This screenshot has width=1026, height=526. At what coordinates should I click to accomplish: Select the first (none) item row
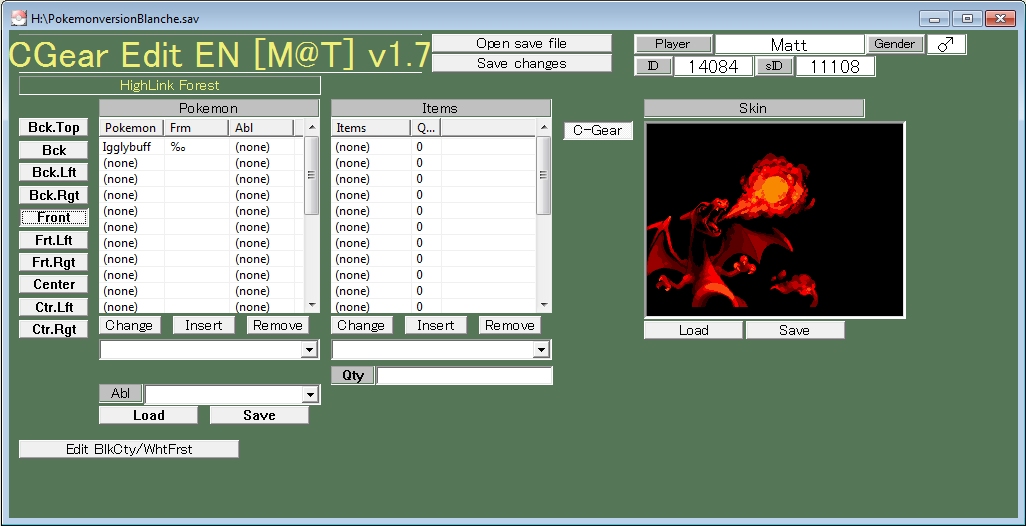tap(434, 147)
